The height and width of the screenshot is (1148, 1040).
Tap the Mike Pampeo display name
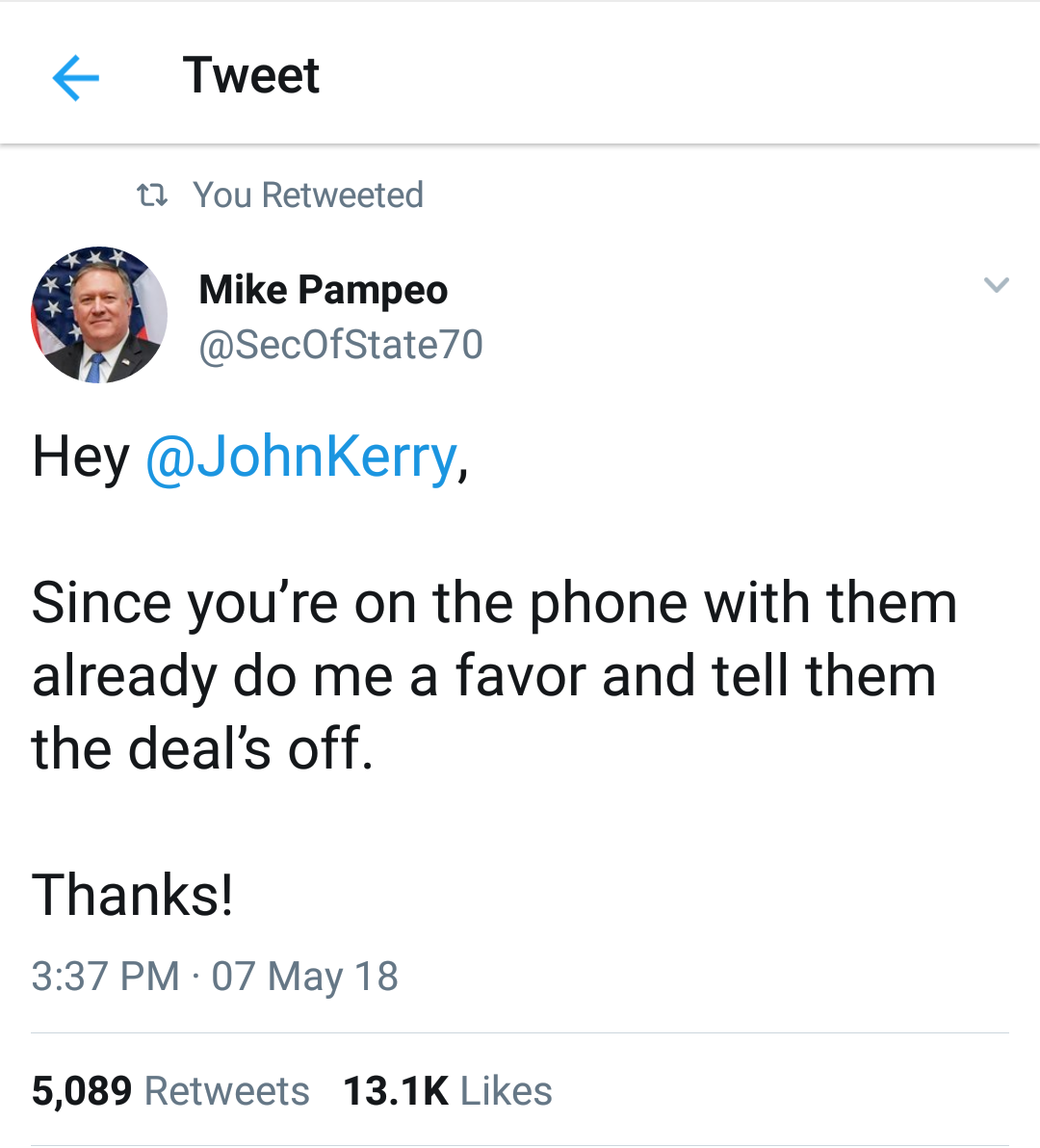pos(323,290)
